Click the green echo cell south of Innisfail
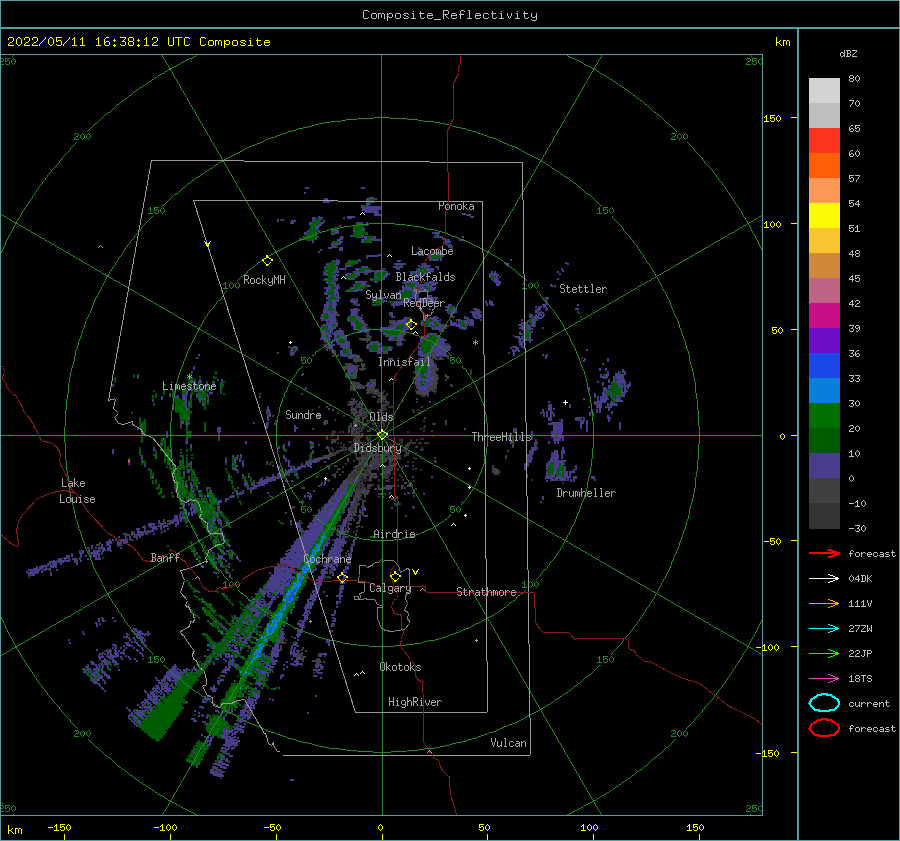 [x=426, y=372]
